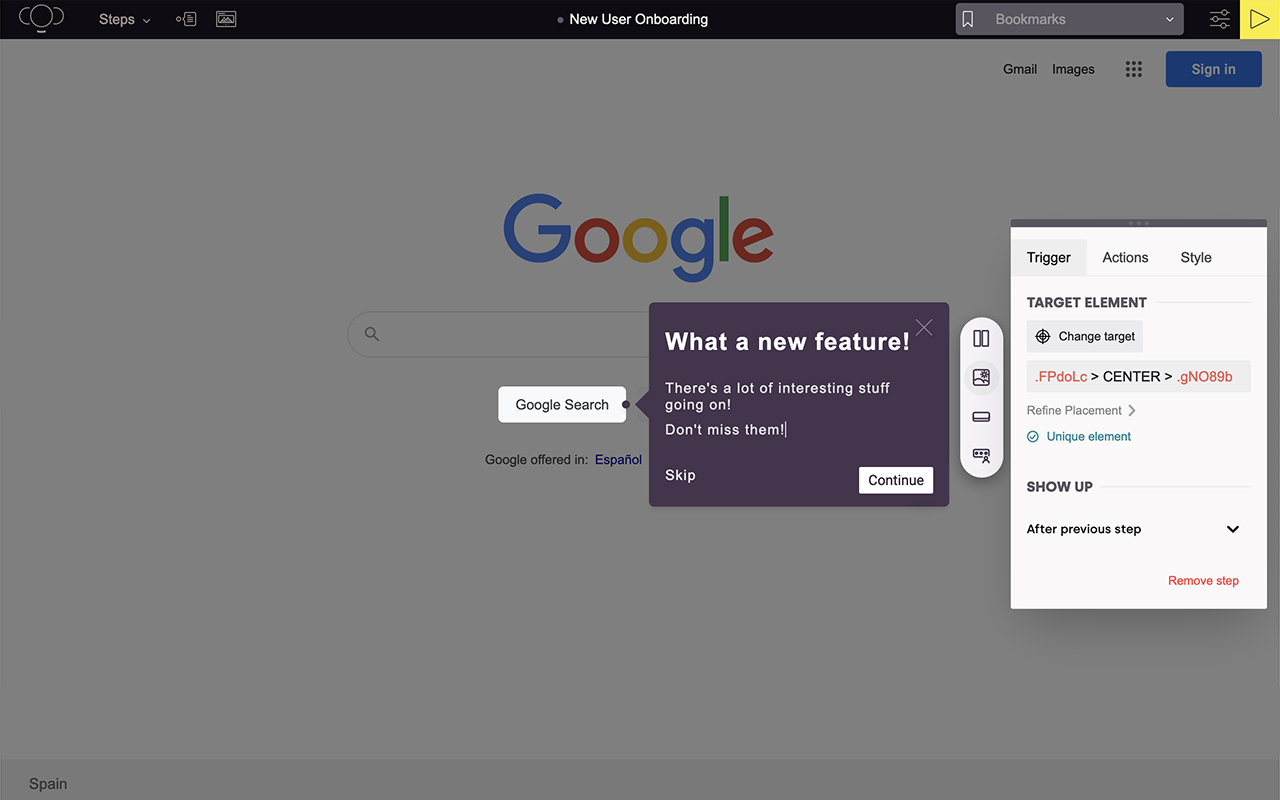Open settings sliders icon in top bar
Screen dimensions: 1280x800
pos(1220,19)
